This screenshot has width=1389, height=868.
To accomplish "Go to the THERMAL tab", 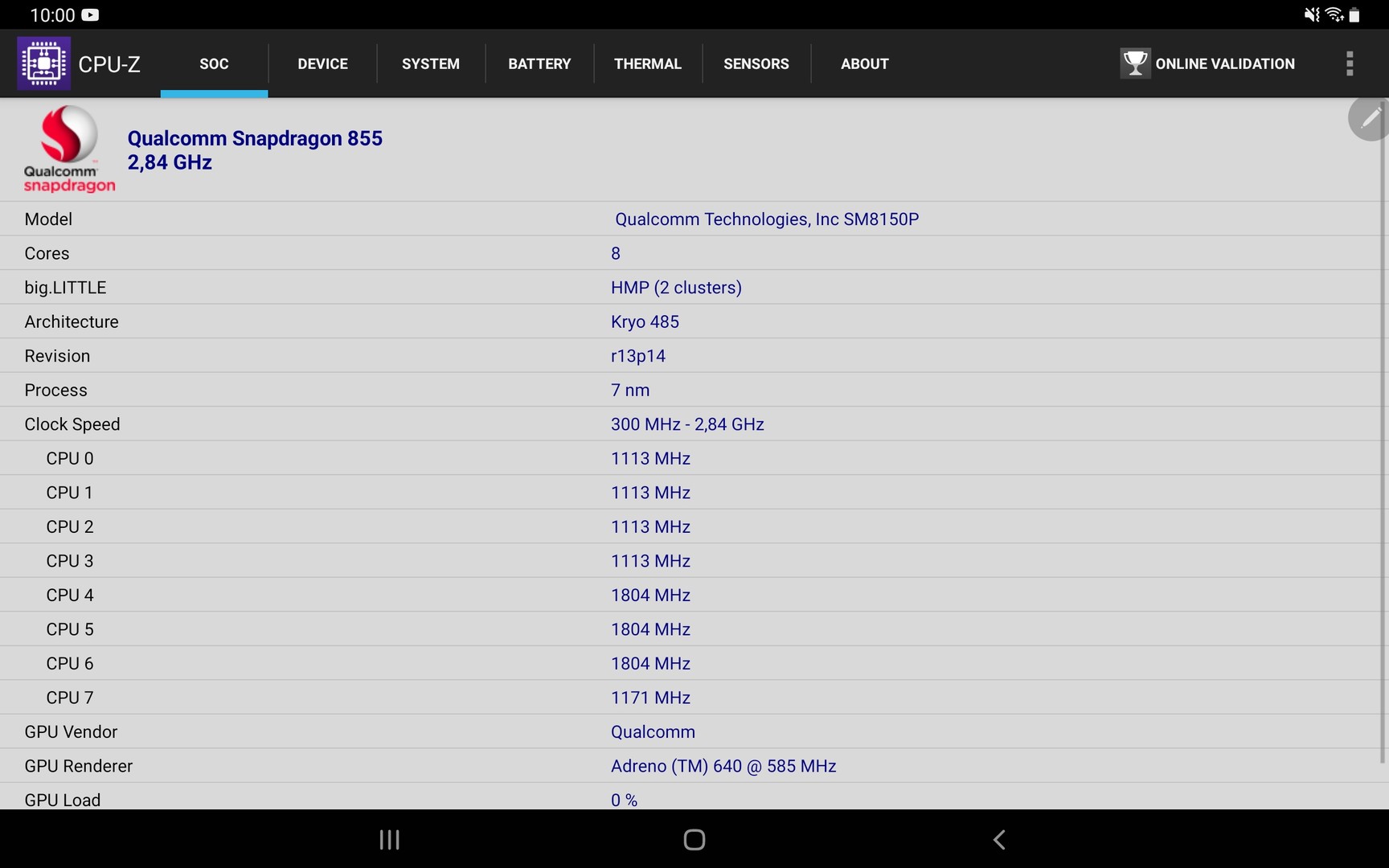I will (648, 63).
